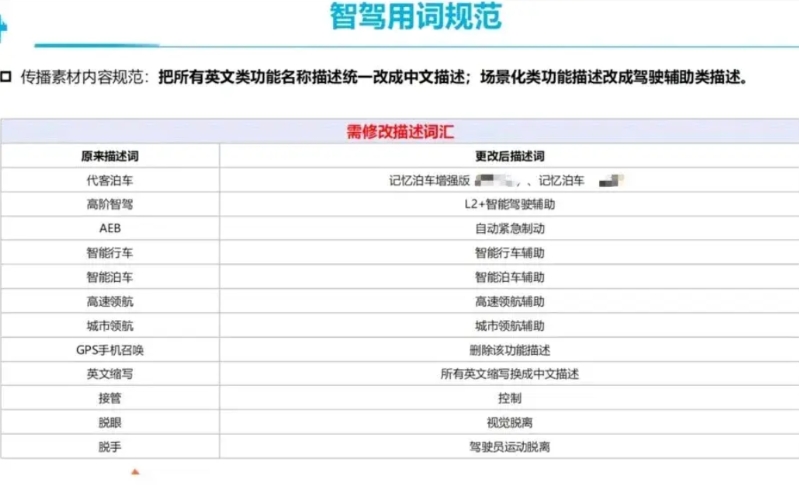This screenshot has height=487, width=799.
Task: Select the replacement term 高速领航辅助
Action: coord(510,302)
